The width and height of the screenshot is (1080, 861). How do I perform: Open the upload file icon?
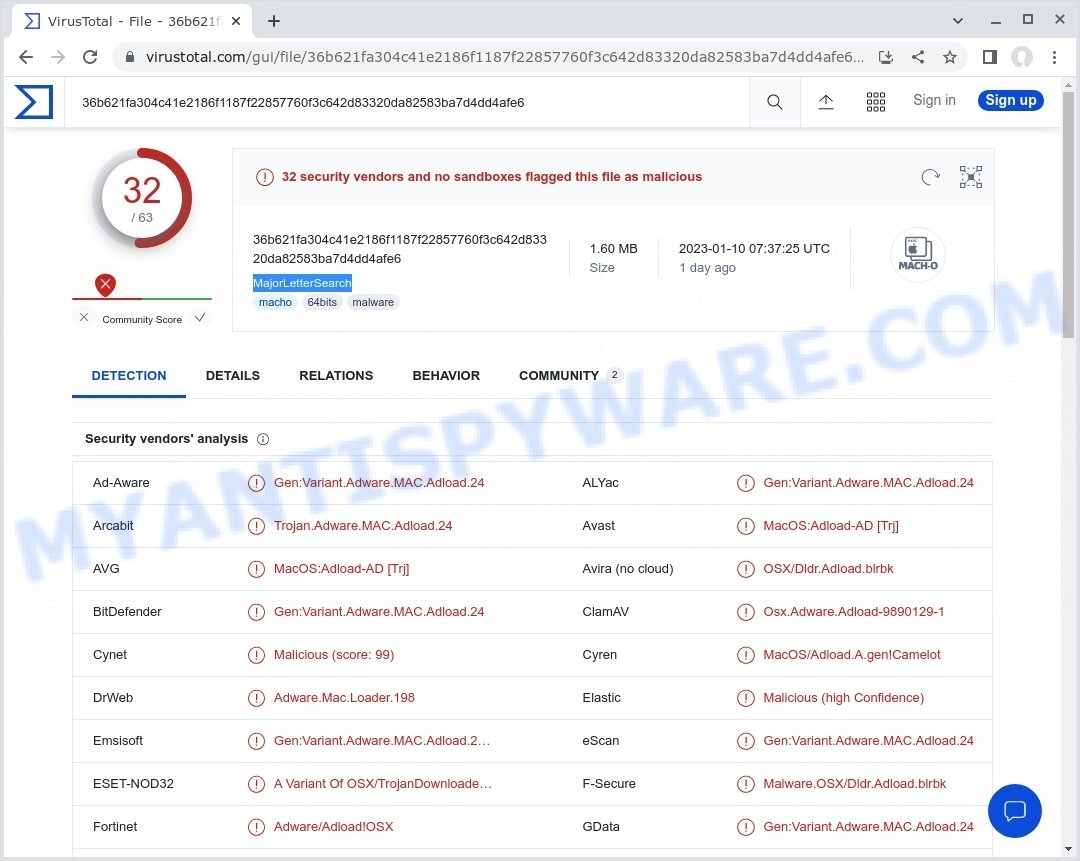[825, 102]
